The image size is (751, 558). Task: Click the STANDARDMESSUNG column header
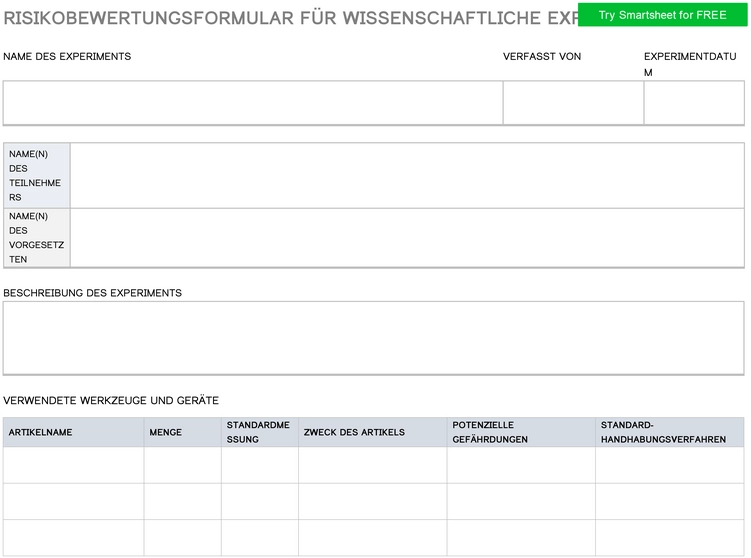tap(260, 432)
